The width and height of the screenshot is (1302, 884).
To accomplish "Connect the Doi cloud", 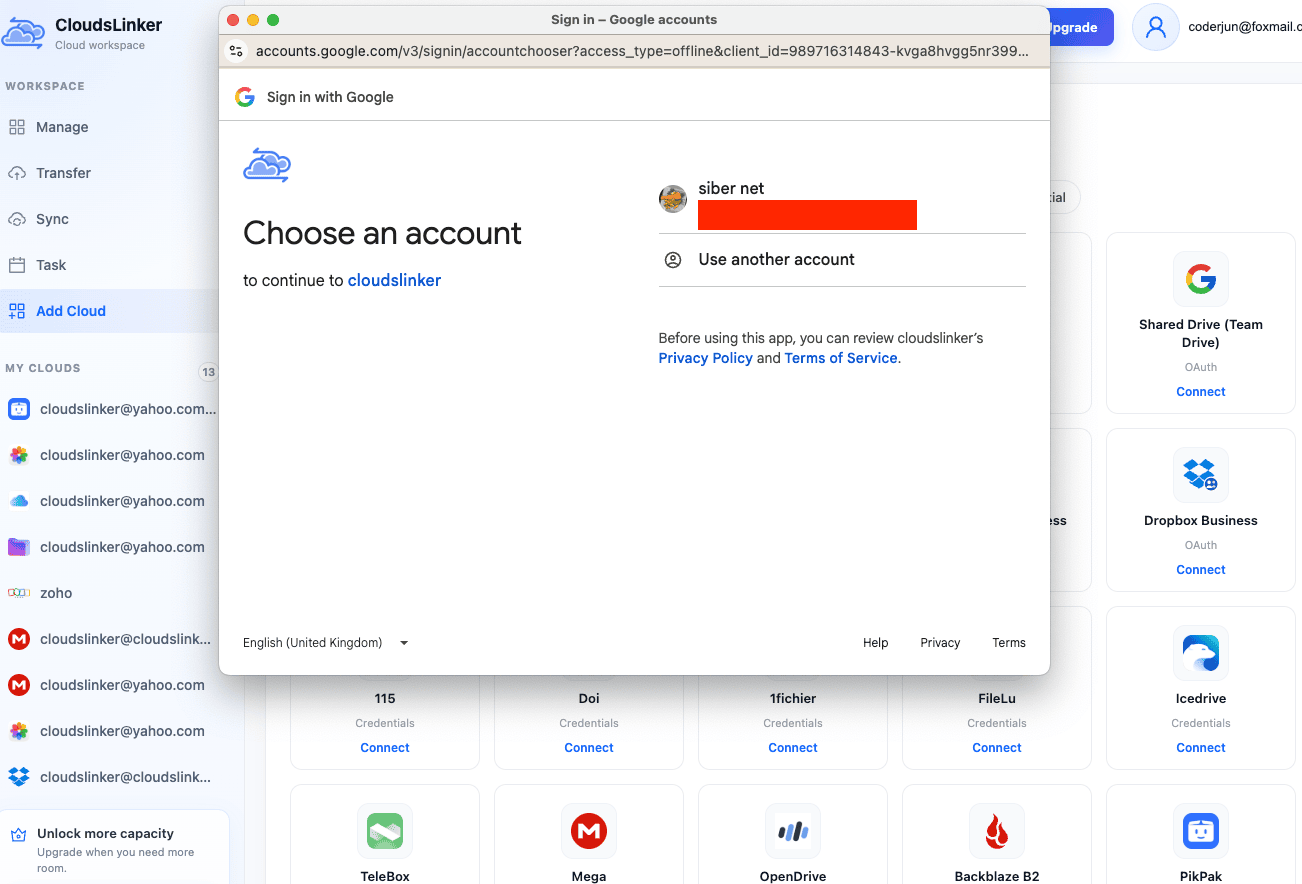I will pos(589,748).
